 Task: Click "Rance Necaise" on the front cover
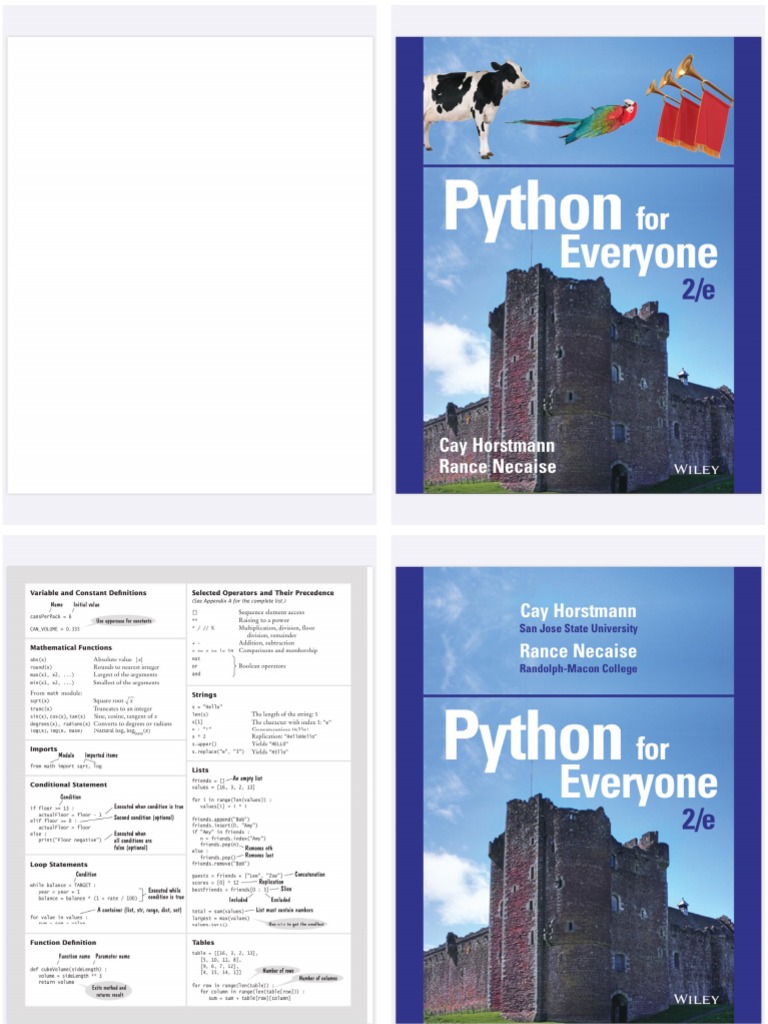click(498, 466)
